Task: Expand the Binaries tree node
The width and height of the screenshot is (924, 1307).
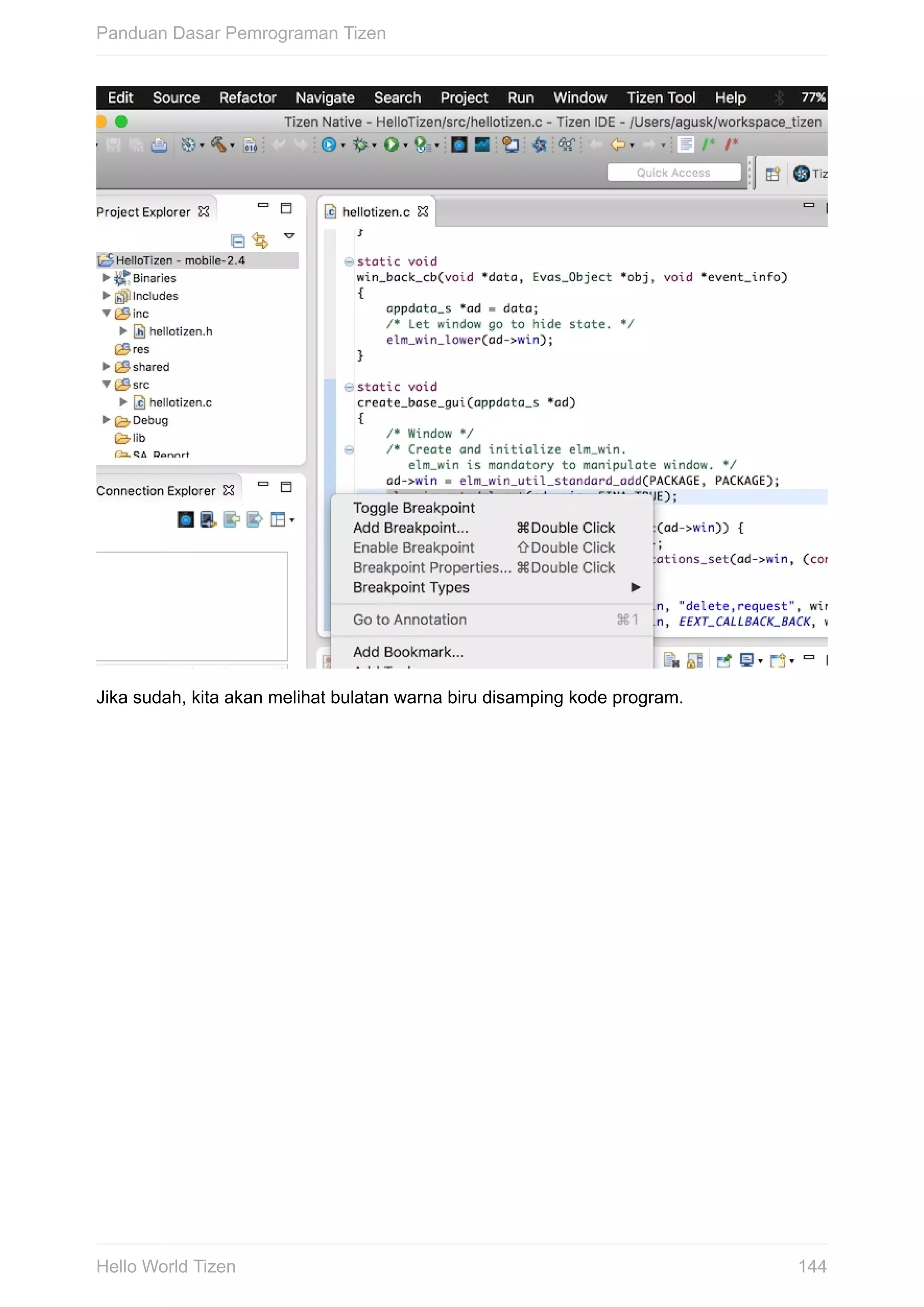Action: coord(106,278)
